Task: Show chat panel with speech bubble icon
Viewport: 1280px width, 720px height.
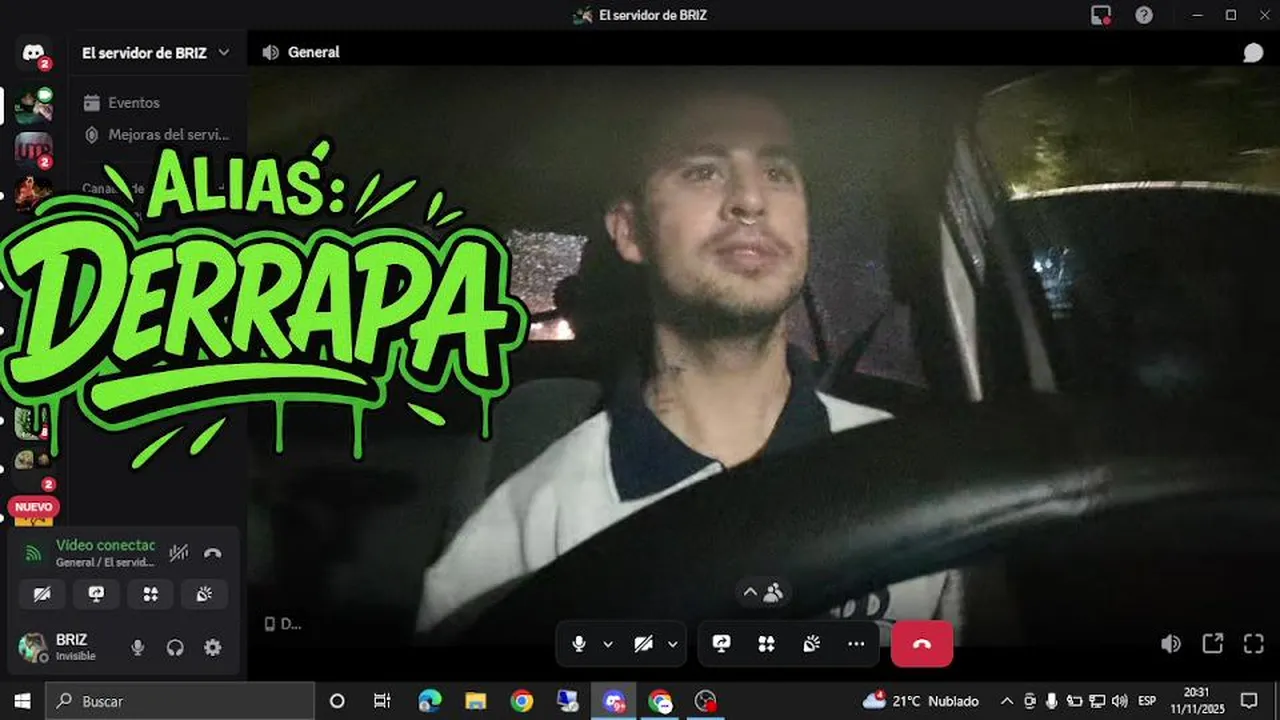Action: (x=1253, y=52)
